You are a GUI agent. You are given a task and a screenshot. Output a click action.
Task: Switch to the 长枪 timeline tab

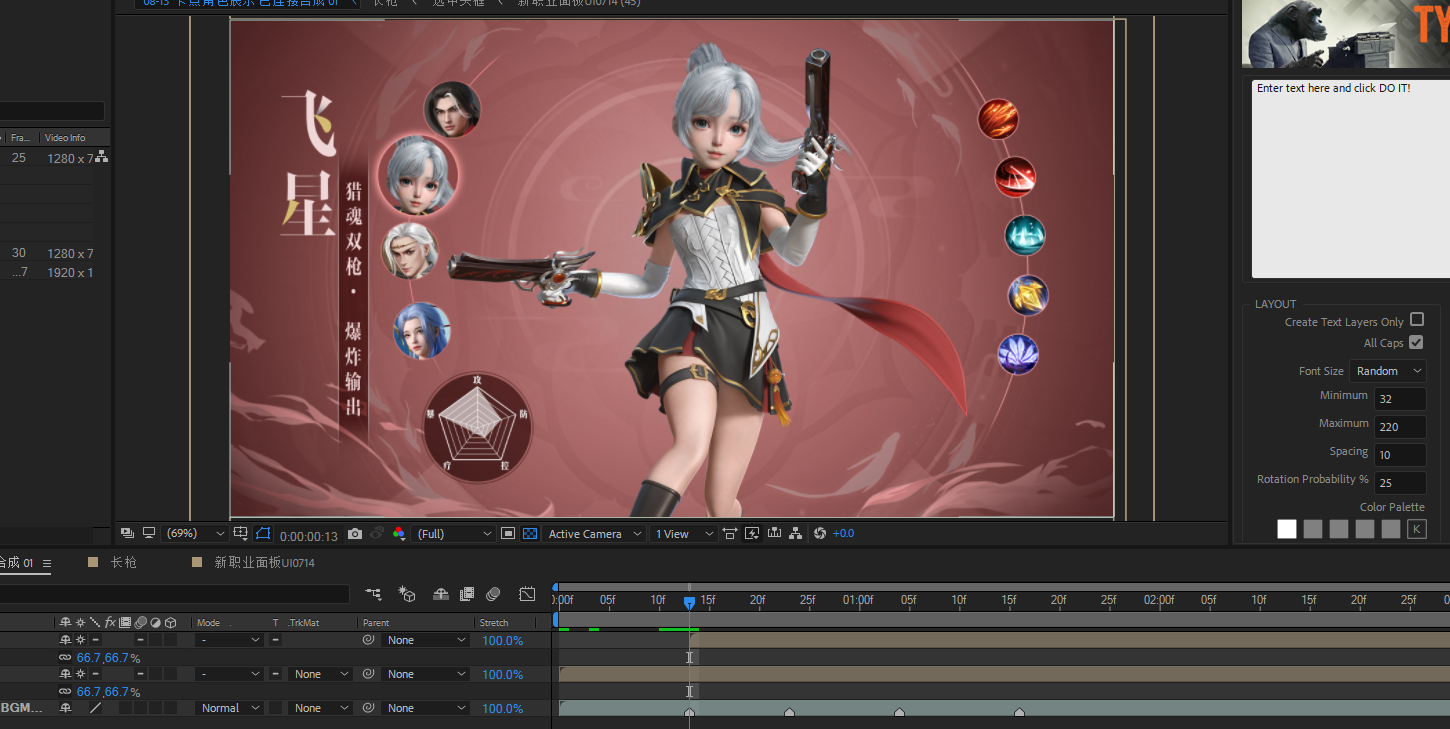124,563
